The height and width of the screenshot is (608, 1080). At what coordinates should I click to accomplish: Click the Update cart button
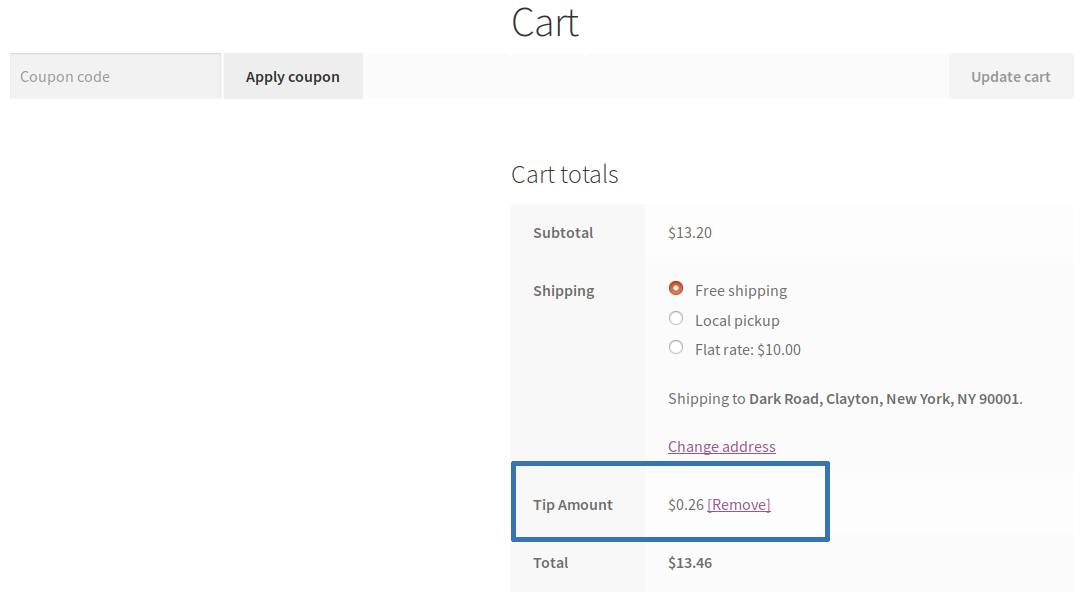(x=1011, y=76)
